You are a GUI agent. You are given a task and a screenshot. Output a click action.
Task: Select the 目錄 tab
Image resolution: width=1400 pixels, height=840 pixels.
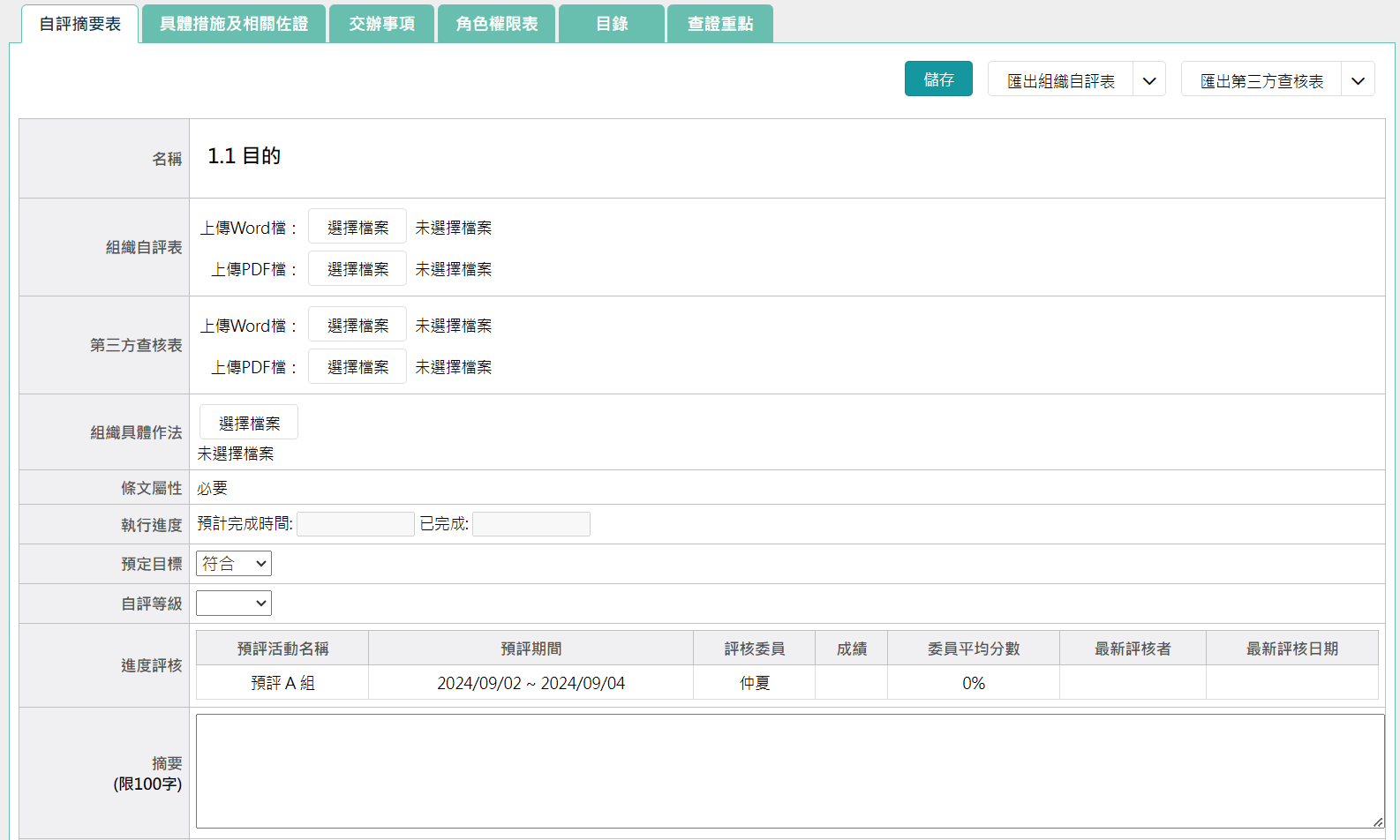[x=611, y=24]
